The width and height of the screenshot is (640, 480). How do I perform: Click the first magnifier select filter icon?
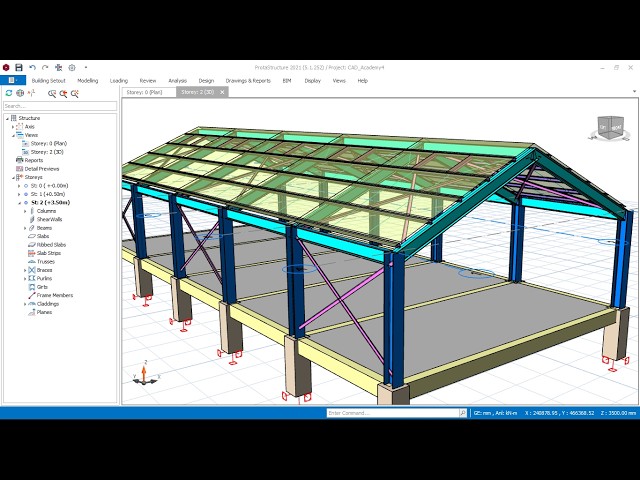pos(52,93)
